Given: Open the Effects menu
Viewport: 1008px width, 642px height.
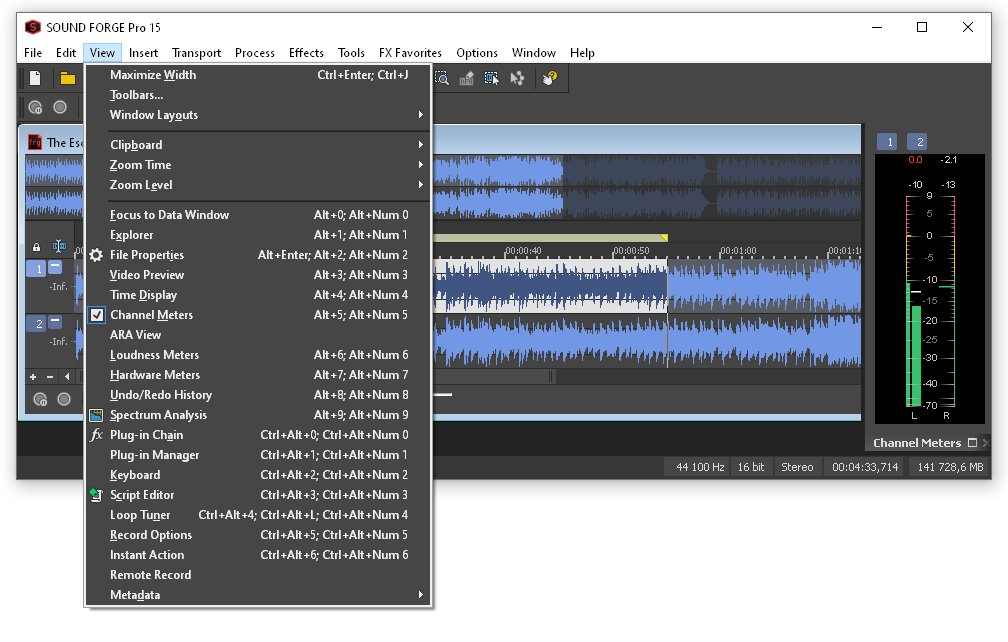Looking at the screenshot, I should tap(305, 52).
